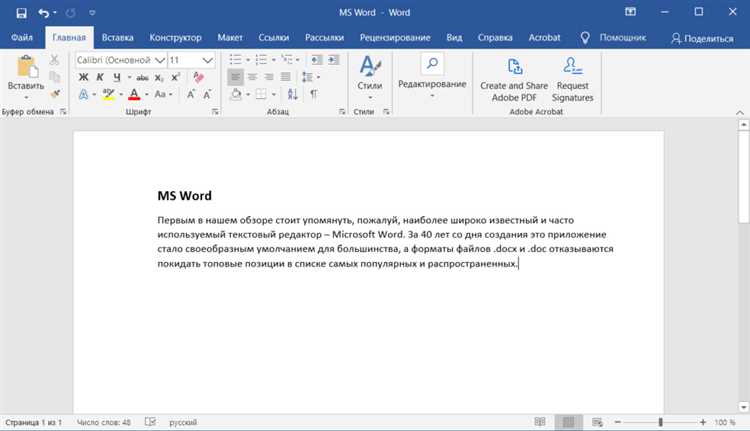Open the Файл tab
This screenshot has height=431, width=750.
point(22,37)
